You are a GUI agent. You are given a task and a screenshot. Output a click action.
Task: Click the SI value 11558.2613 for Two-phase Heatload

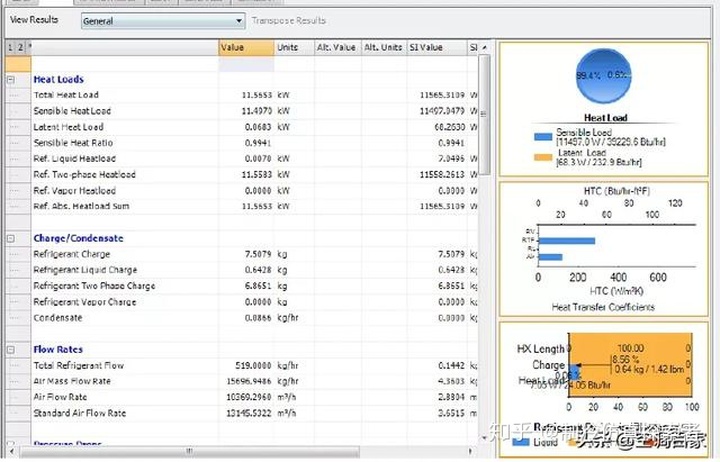[442, 175]
